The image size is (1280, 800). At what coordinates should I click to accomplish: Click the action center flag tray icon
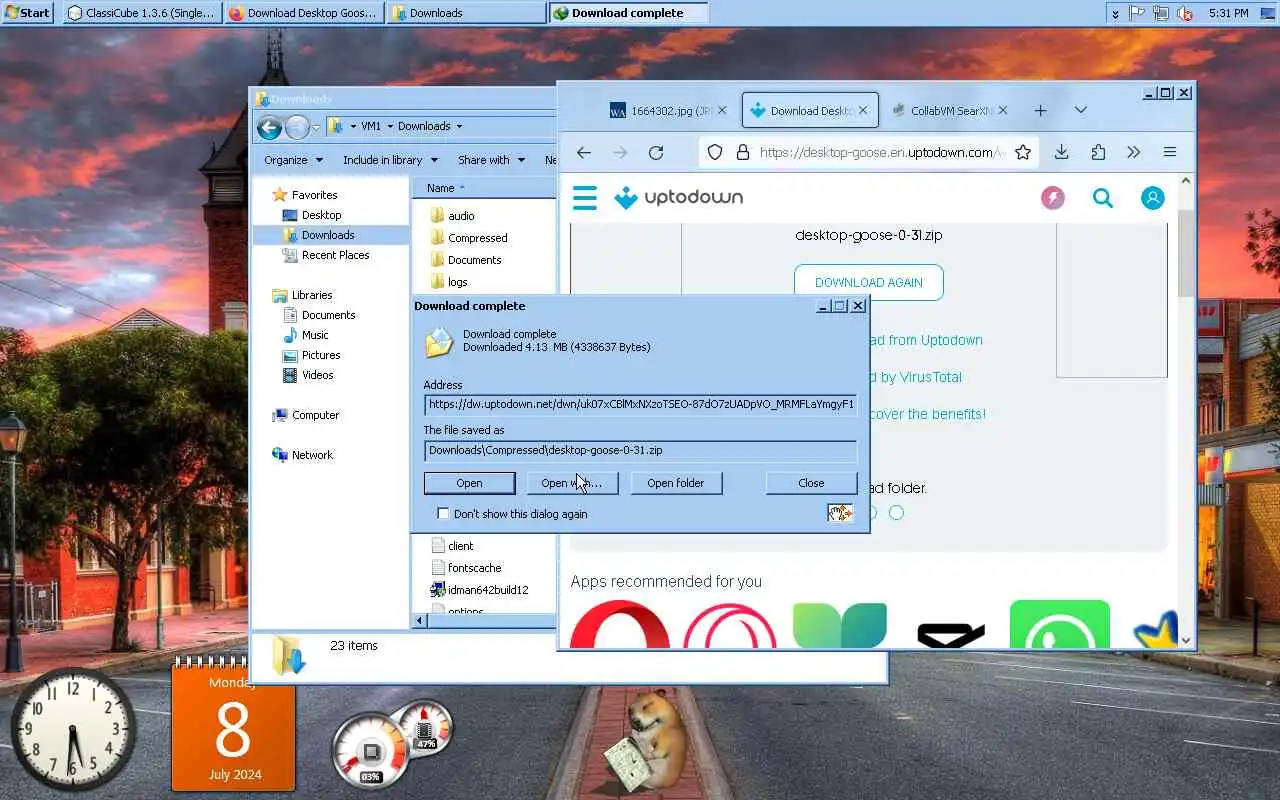pos(1137,13)
